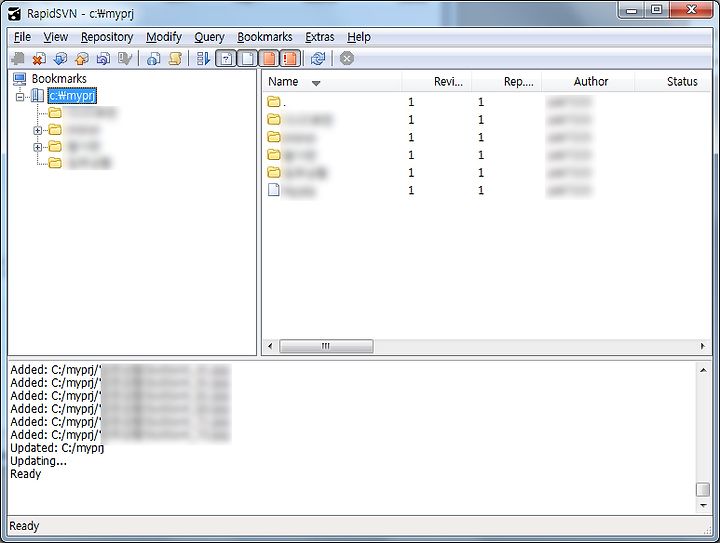Open the Extras menu
This screenshot has height=543, width=720.
320,37
